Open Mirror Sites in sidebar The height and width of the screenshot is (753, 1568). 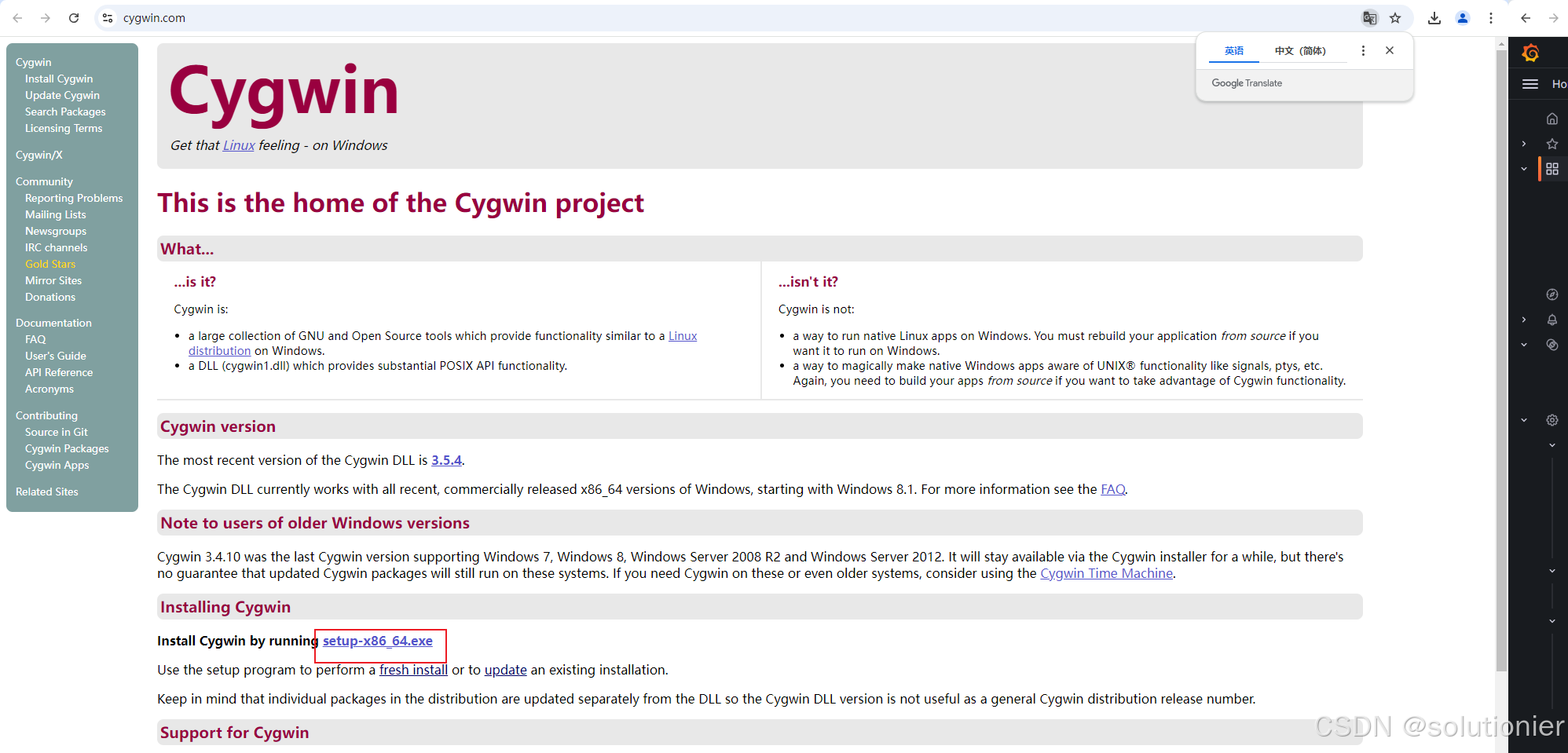53,280
